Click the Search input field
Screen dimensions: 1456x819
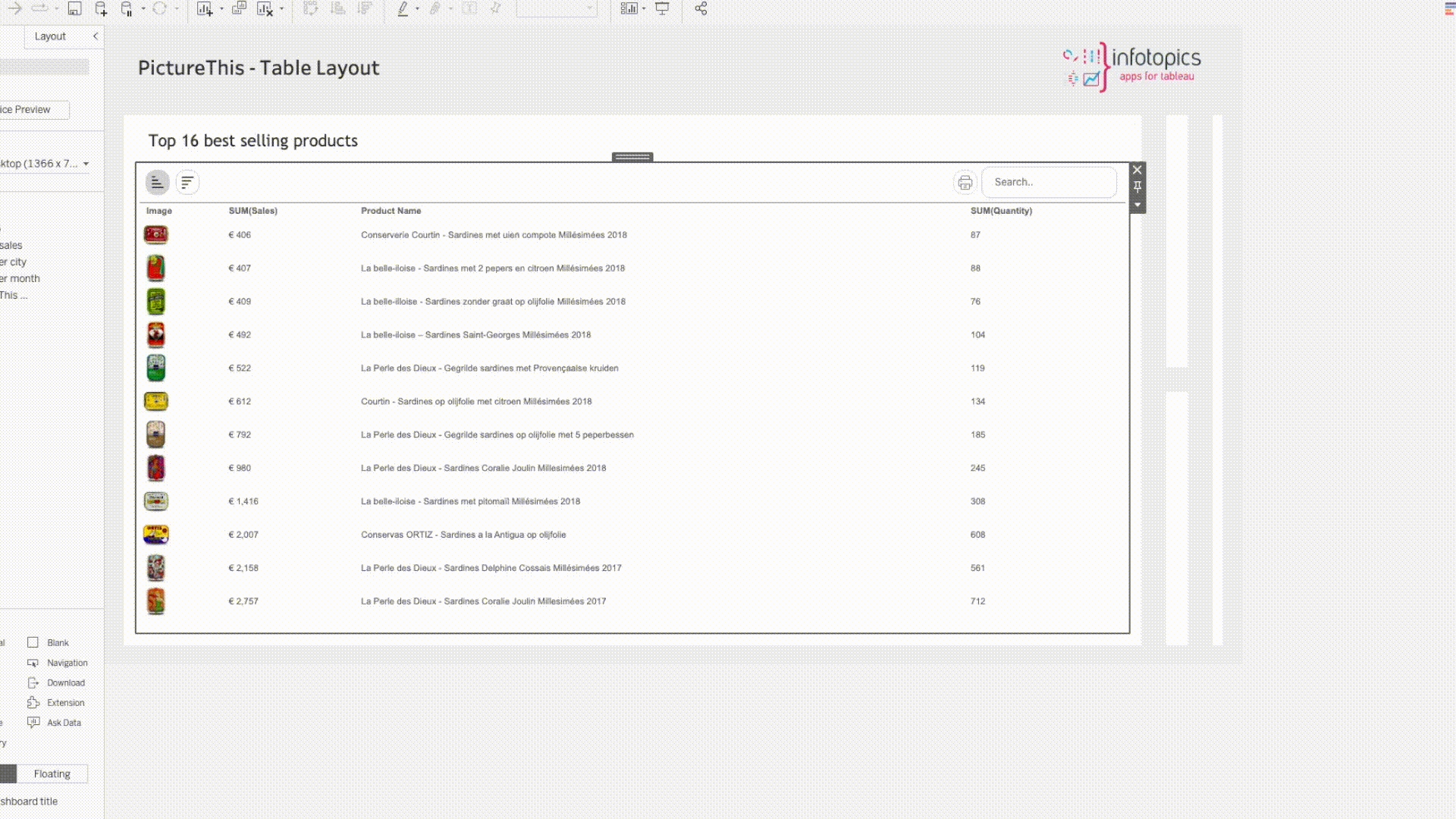[x=1049, y=183]
